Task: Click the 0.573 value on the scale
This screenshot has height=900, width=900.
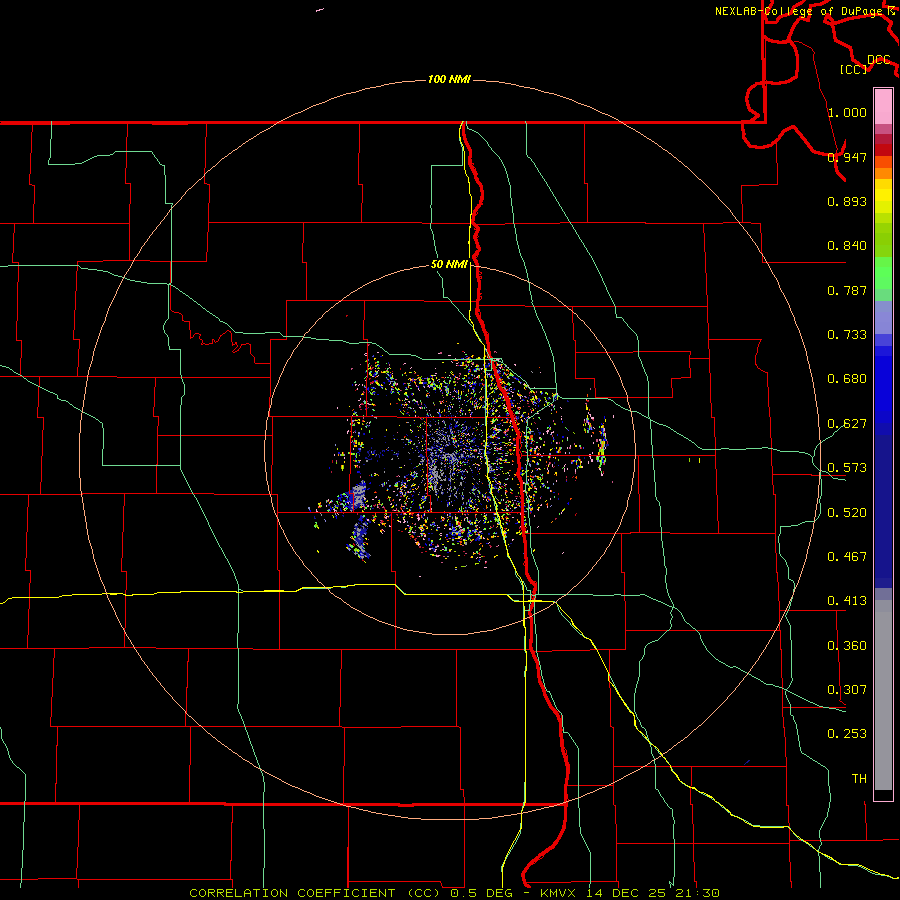Action: [847, 468]
